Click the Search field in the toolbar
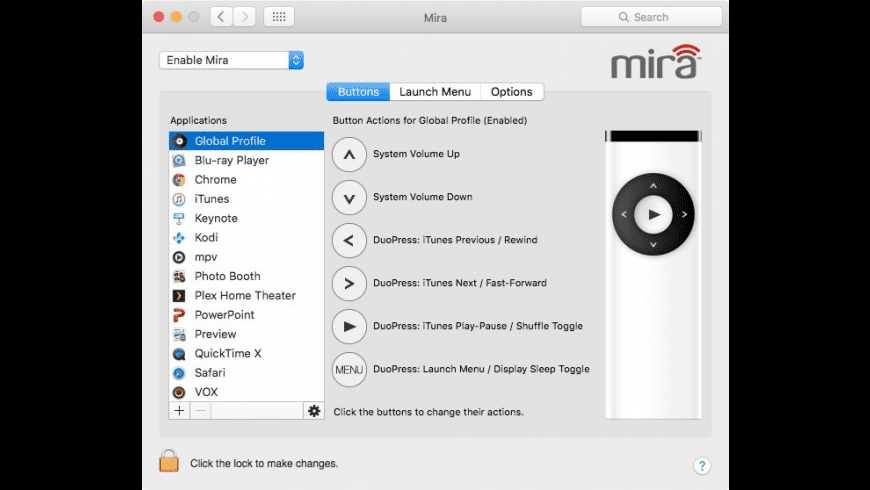This screenshot has height=490, width=870. tap(651, 17)
